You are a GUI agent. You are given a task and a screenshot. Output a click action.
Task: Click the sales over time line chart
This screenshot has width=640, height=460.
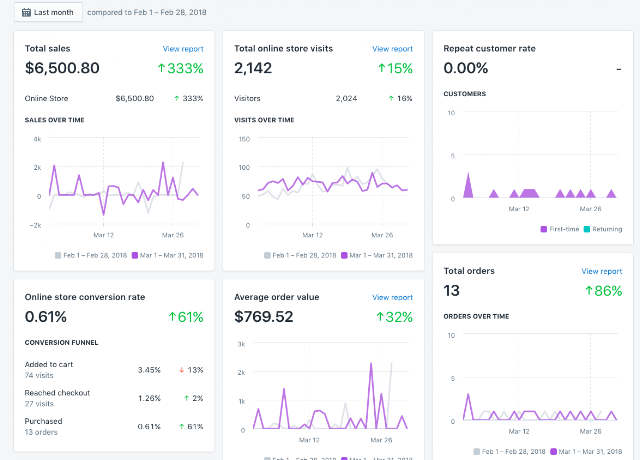tap(124, 182)
